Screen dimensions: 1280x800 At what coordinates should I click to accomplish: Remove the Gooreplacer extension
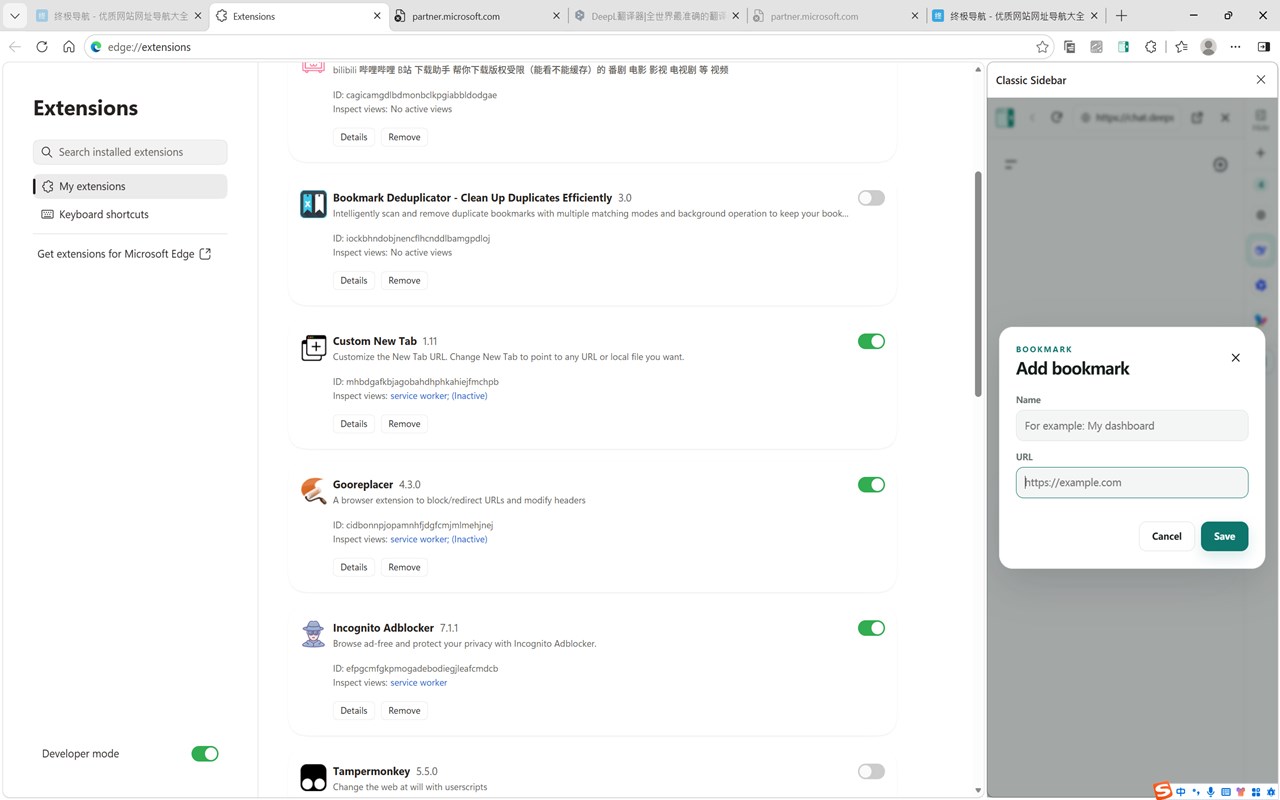404,567
